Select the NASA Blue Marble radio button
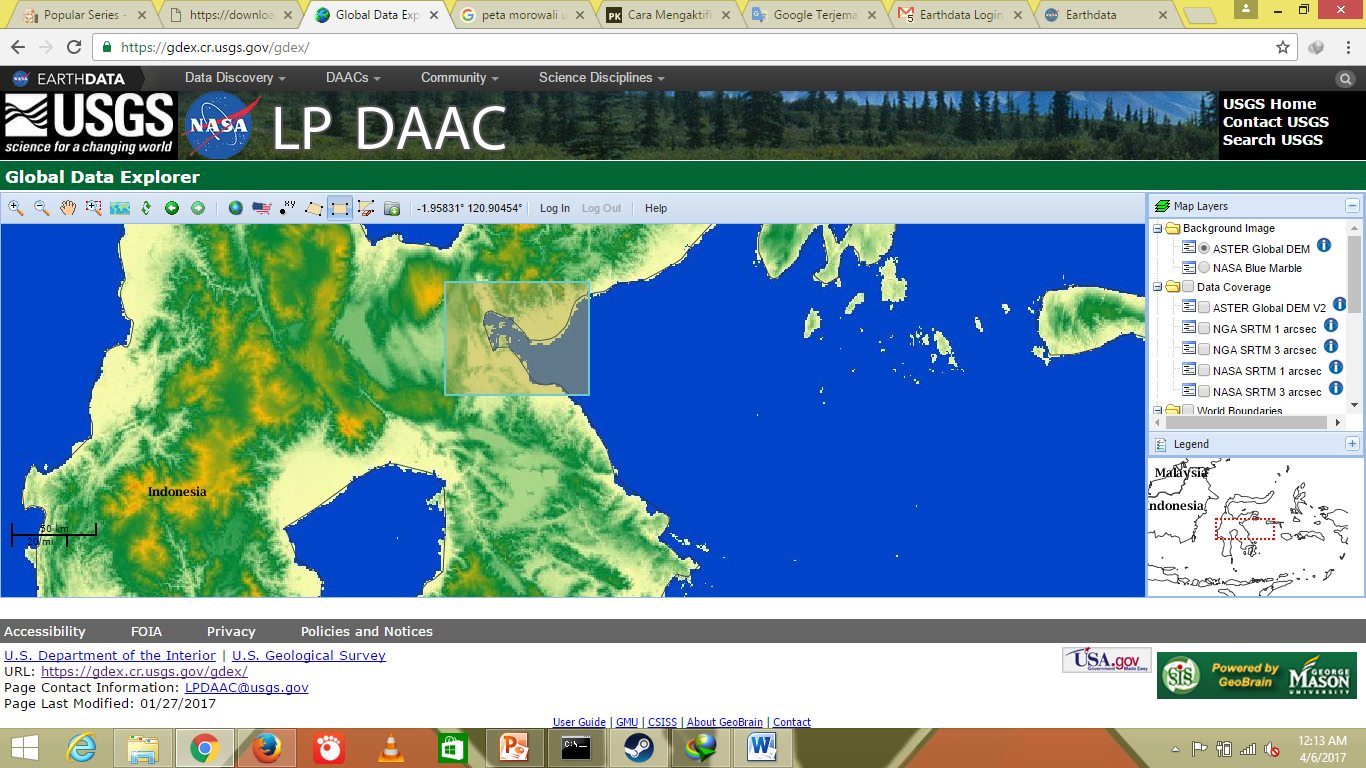This screenshot has width=1366, height=768. pos(1204,268)
